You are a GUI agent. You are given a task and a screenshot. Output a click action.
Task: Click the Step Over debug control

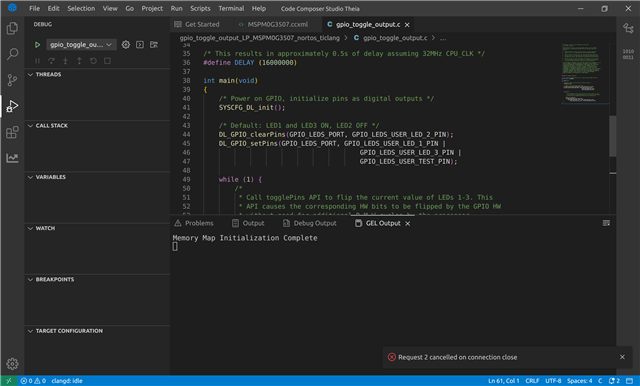pyautogui.click(x=51, y=61)
